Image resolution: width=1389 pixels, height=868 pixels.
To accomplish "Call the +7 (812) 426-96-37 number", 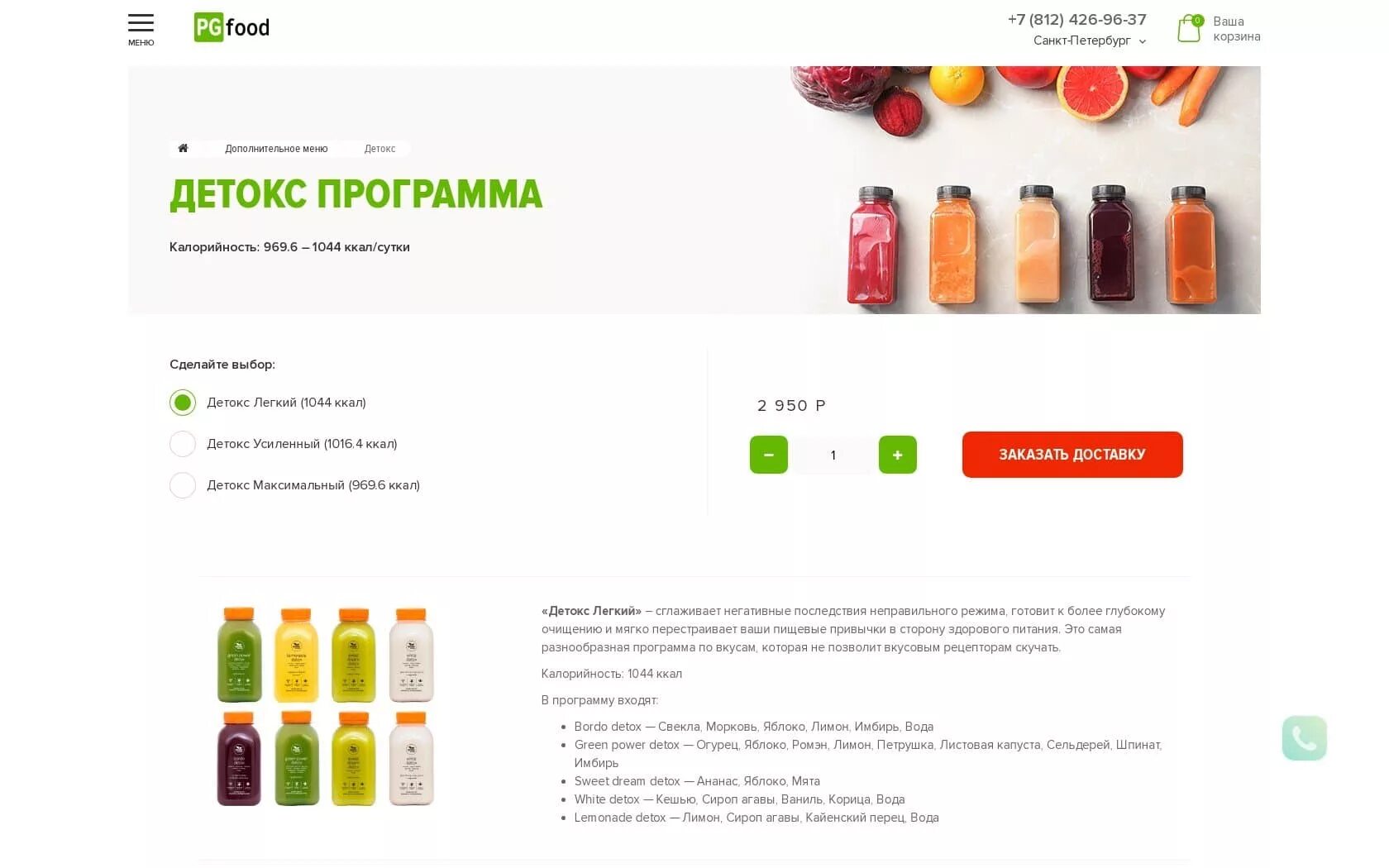I will tap(1076, 19).
